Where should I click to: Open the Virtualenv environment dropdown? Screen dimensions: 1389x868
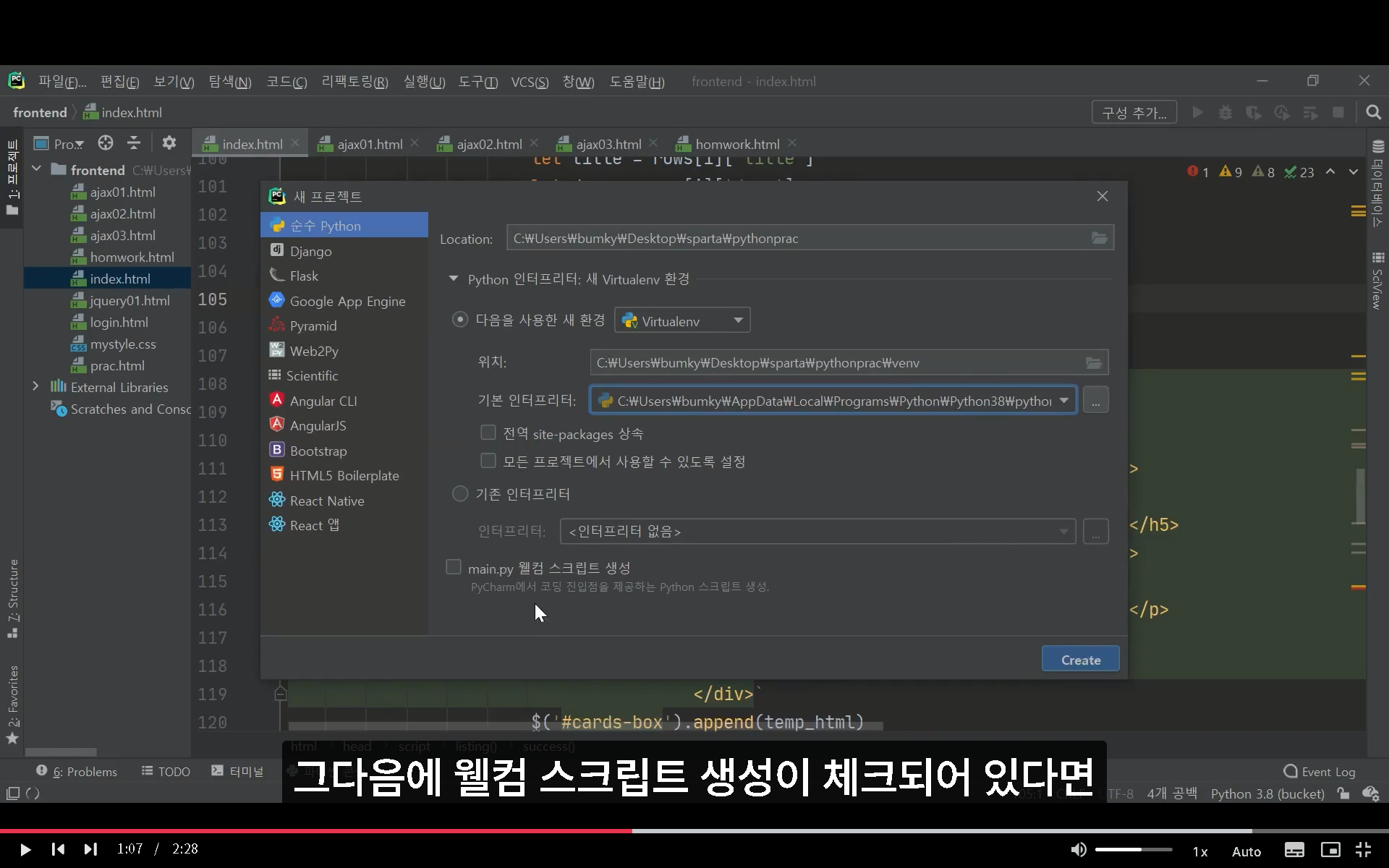682,320
